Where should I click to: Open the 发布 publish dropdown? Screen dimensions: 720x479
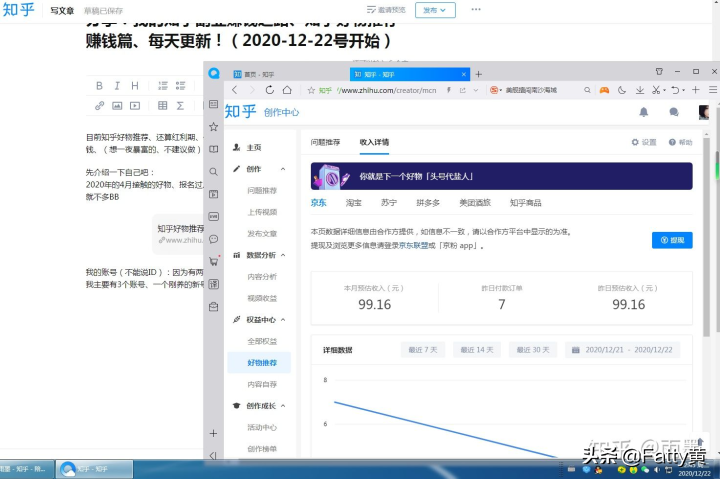[435, 10]
